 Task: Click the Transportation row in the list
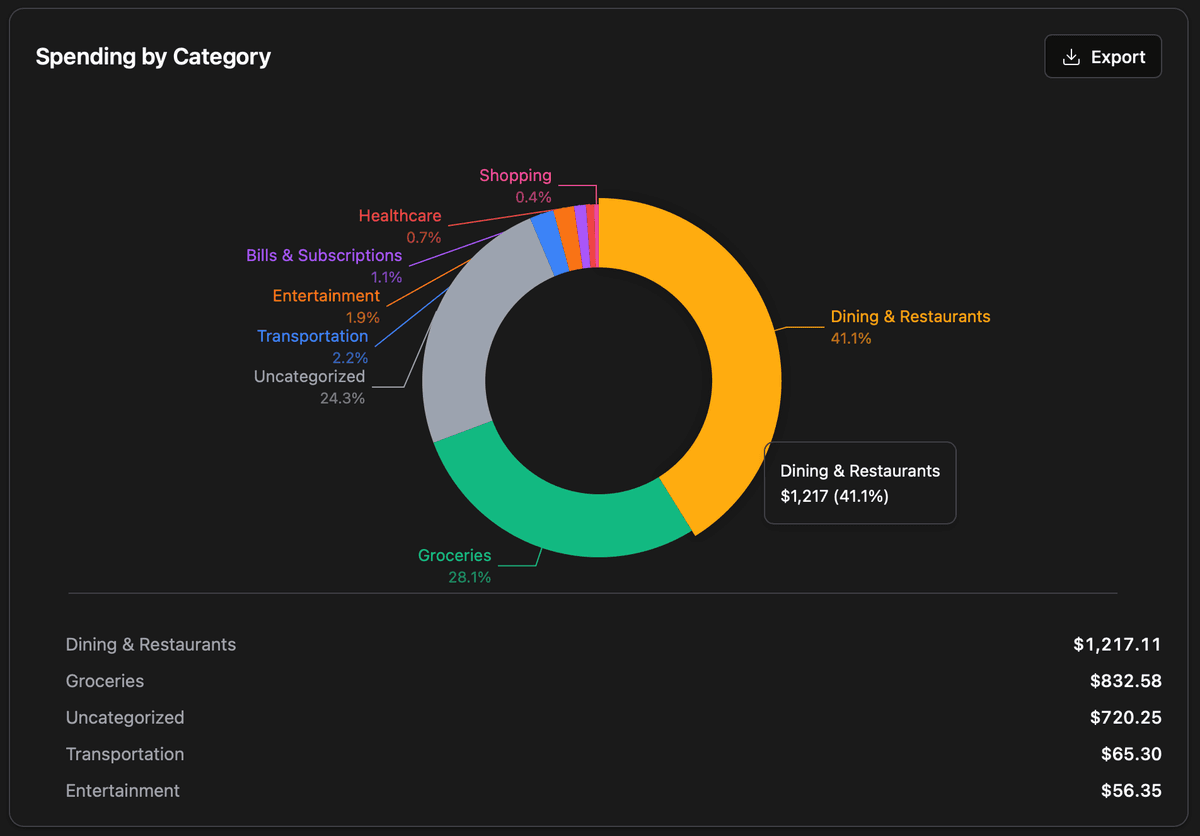(x=124, y=754)
